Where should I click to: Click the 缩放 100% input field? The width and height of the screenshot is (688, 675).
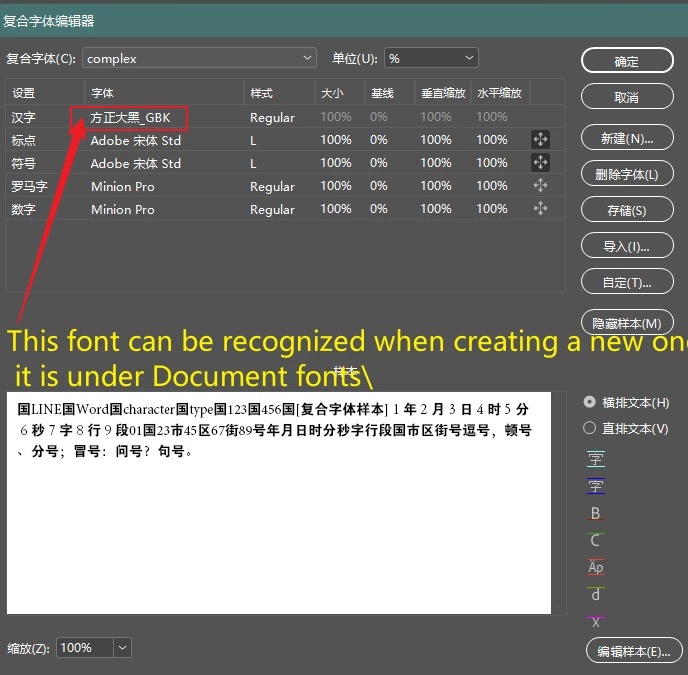(x=85, y=648)
